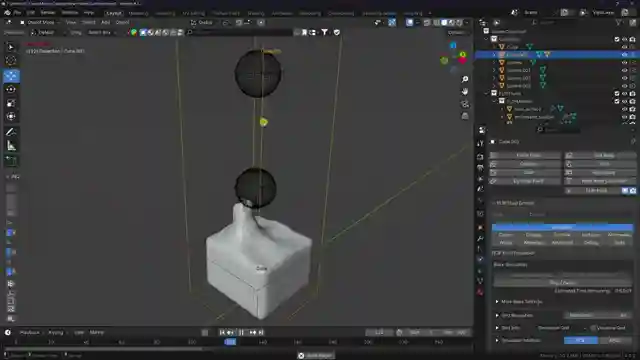
Task: Toggle FLIP Fluid show in viewport button
Action: coord(625,191)
